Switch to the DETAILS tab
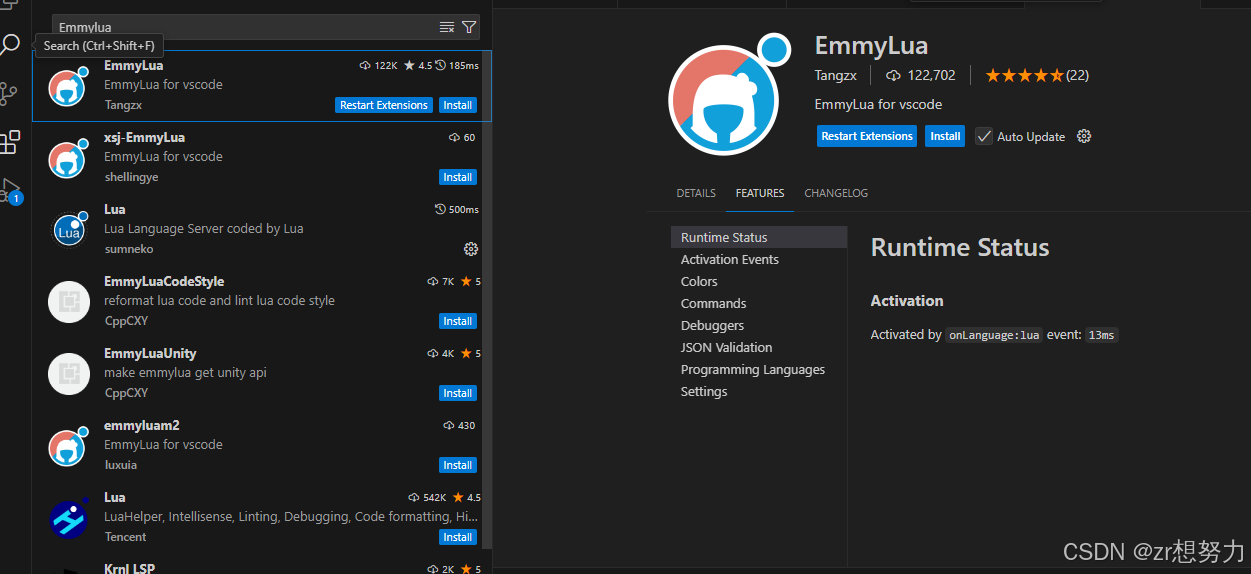The image size is (1251, 574). pyautogui.click(x=696, y=193)
